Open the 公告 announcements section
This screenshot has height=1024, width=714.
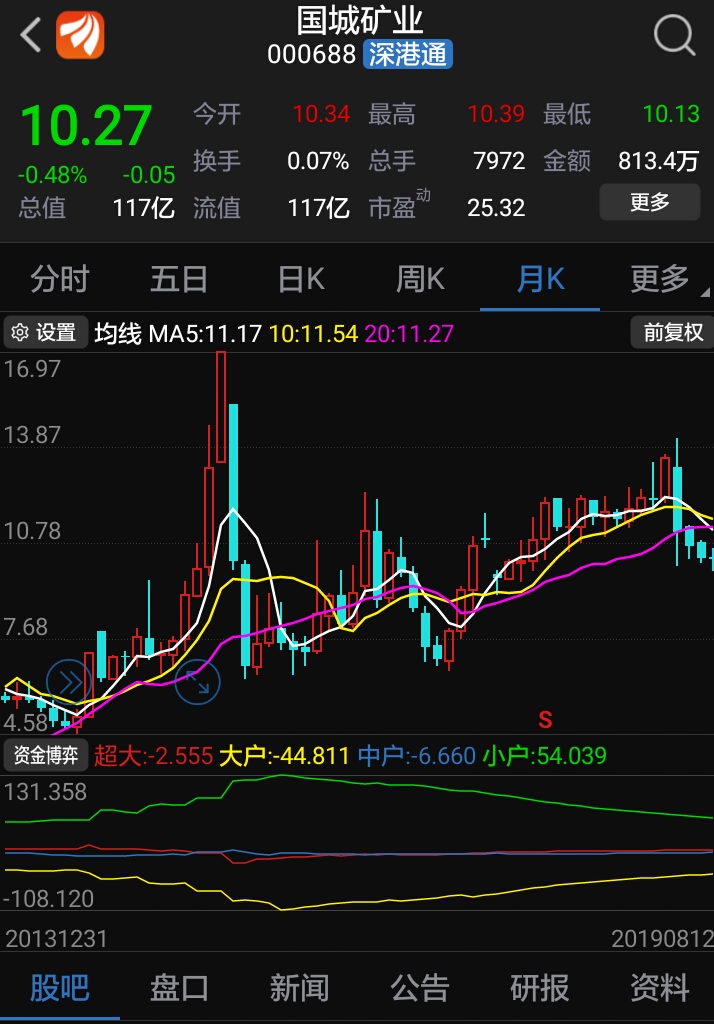coord(419,988)
